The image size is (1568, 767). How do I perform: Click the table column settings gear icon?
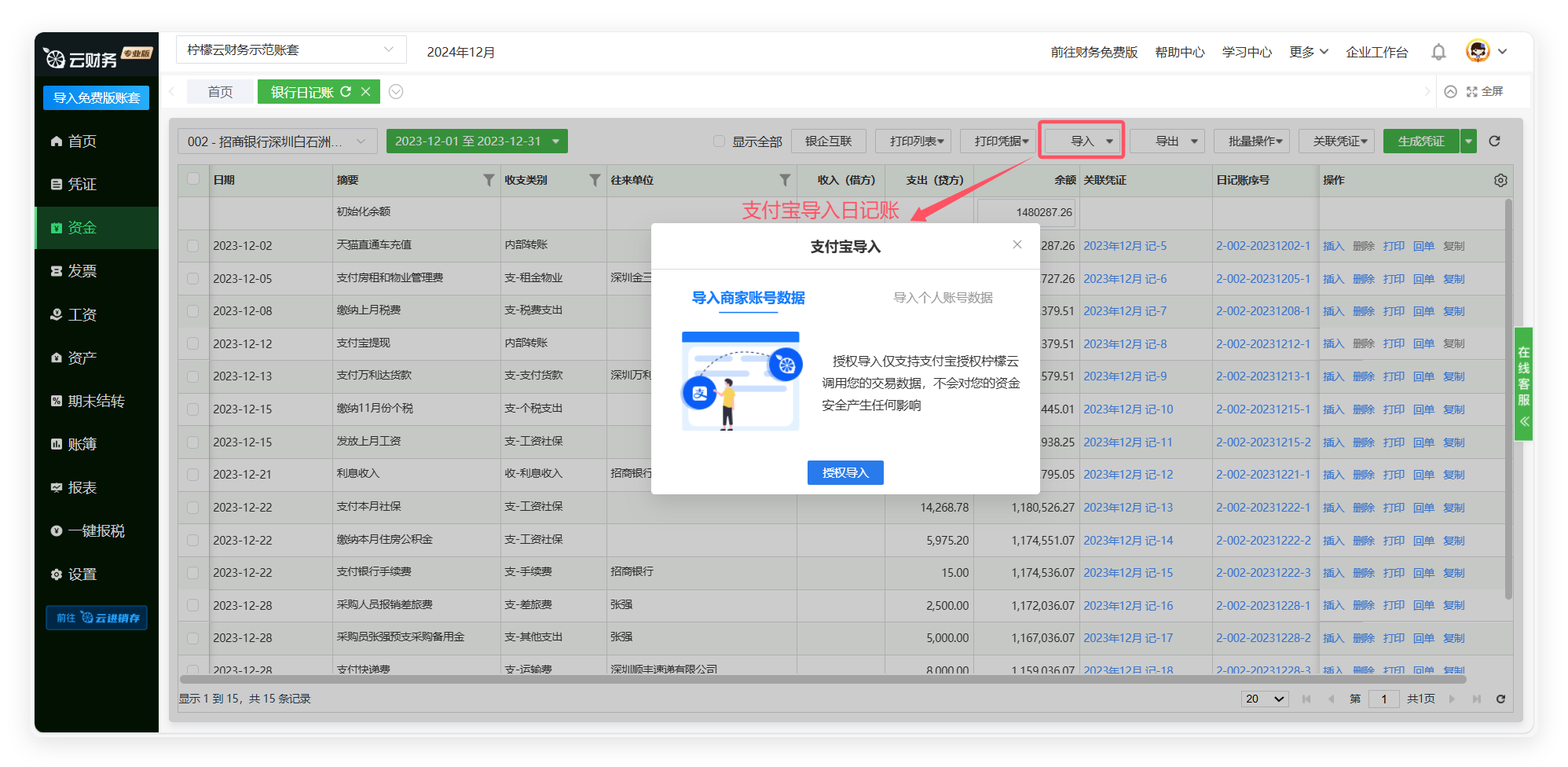pyautogui.click(x=1500, y=180)
